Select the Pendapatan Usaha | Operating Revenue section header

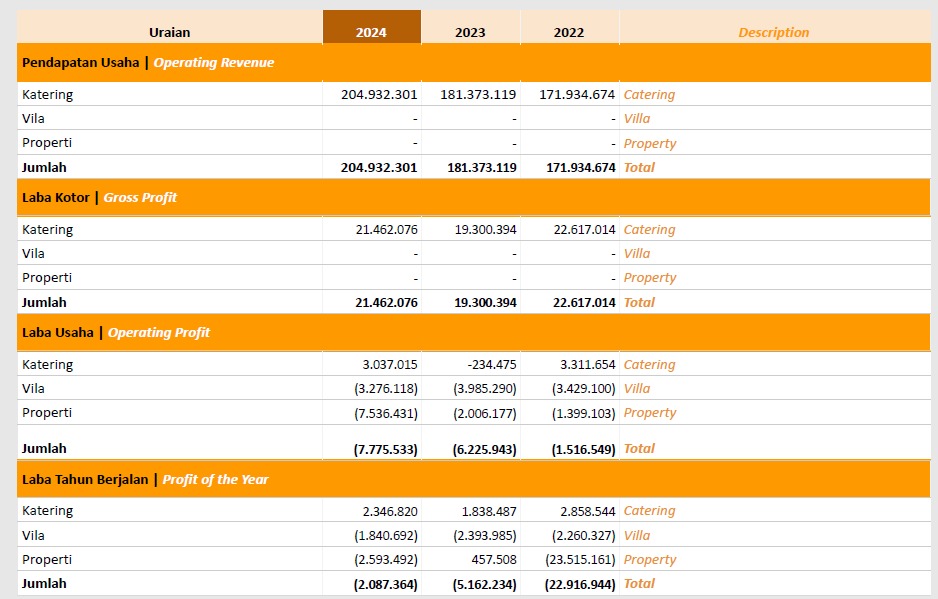pyautogui.click(x=148, y=62)
